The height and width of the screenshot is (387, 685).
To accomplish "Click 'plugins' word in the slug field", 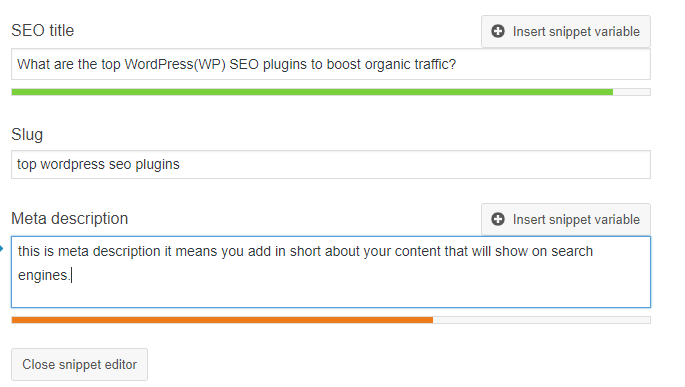I will tap(157, 165).
